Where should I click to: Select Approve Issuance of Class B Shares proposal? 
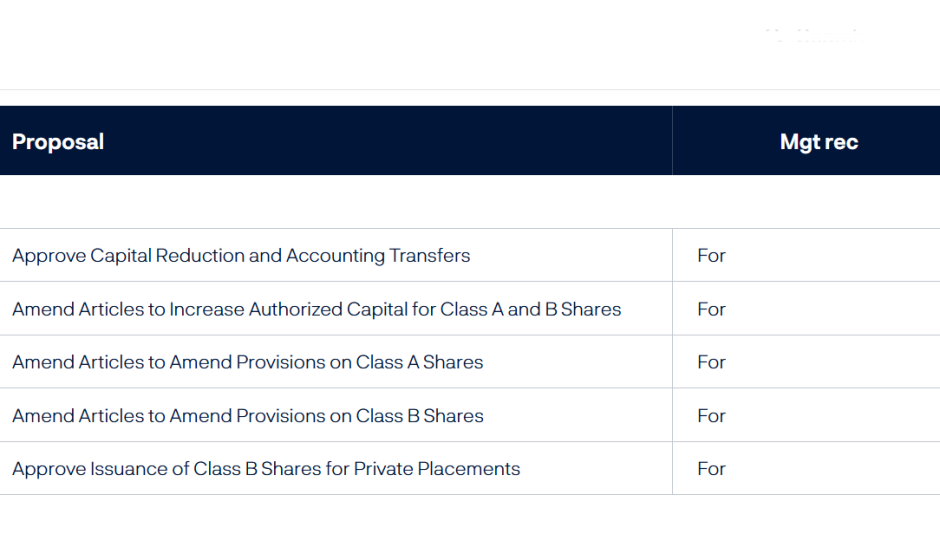(266, 469)
